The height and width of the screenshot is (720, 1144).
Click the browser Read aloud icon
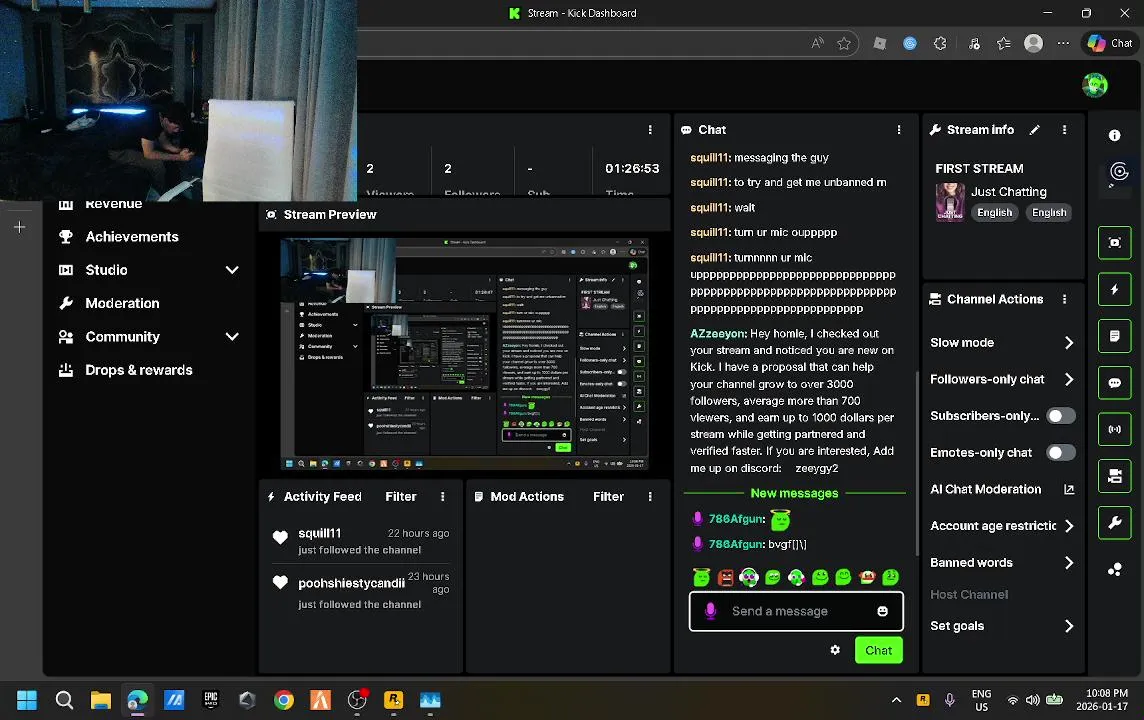817,43
